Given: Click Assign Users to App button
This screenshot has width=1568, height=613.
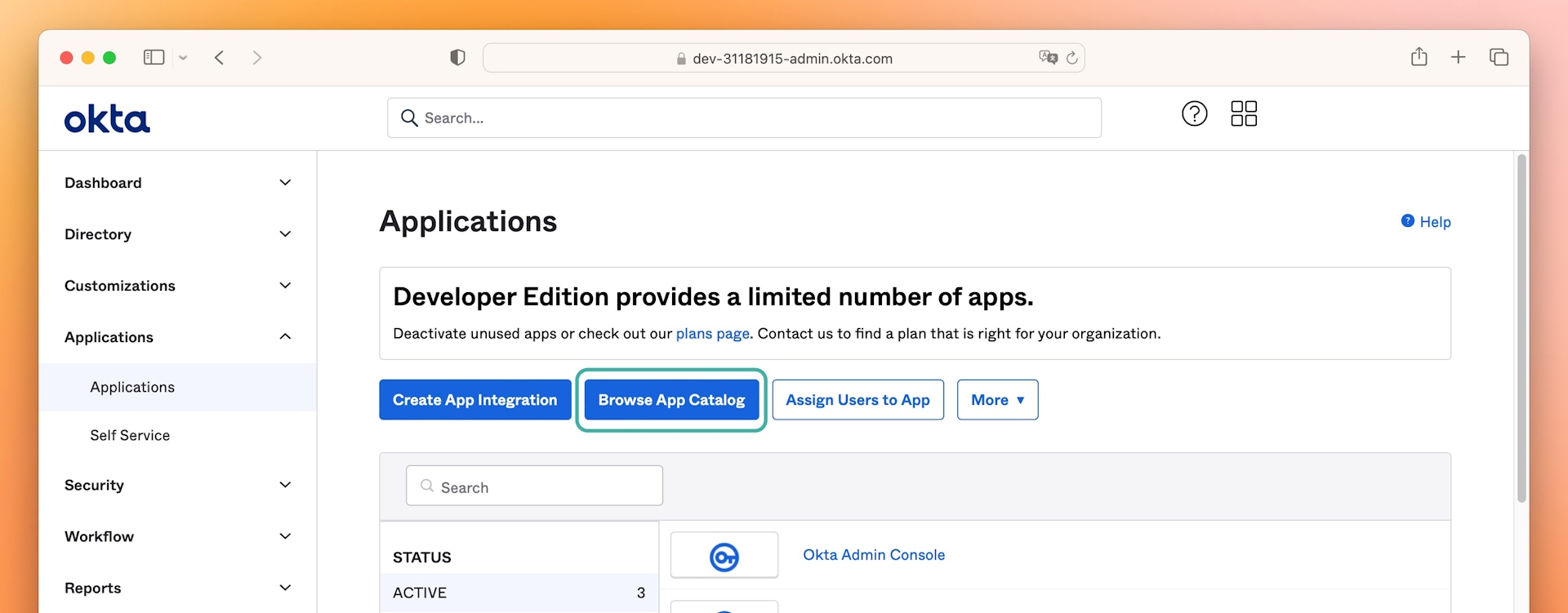Looking at the screenshot, I should click(857, 400).
